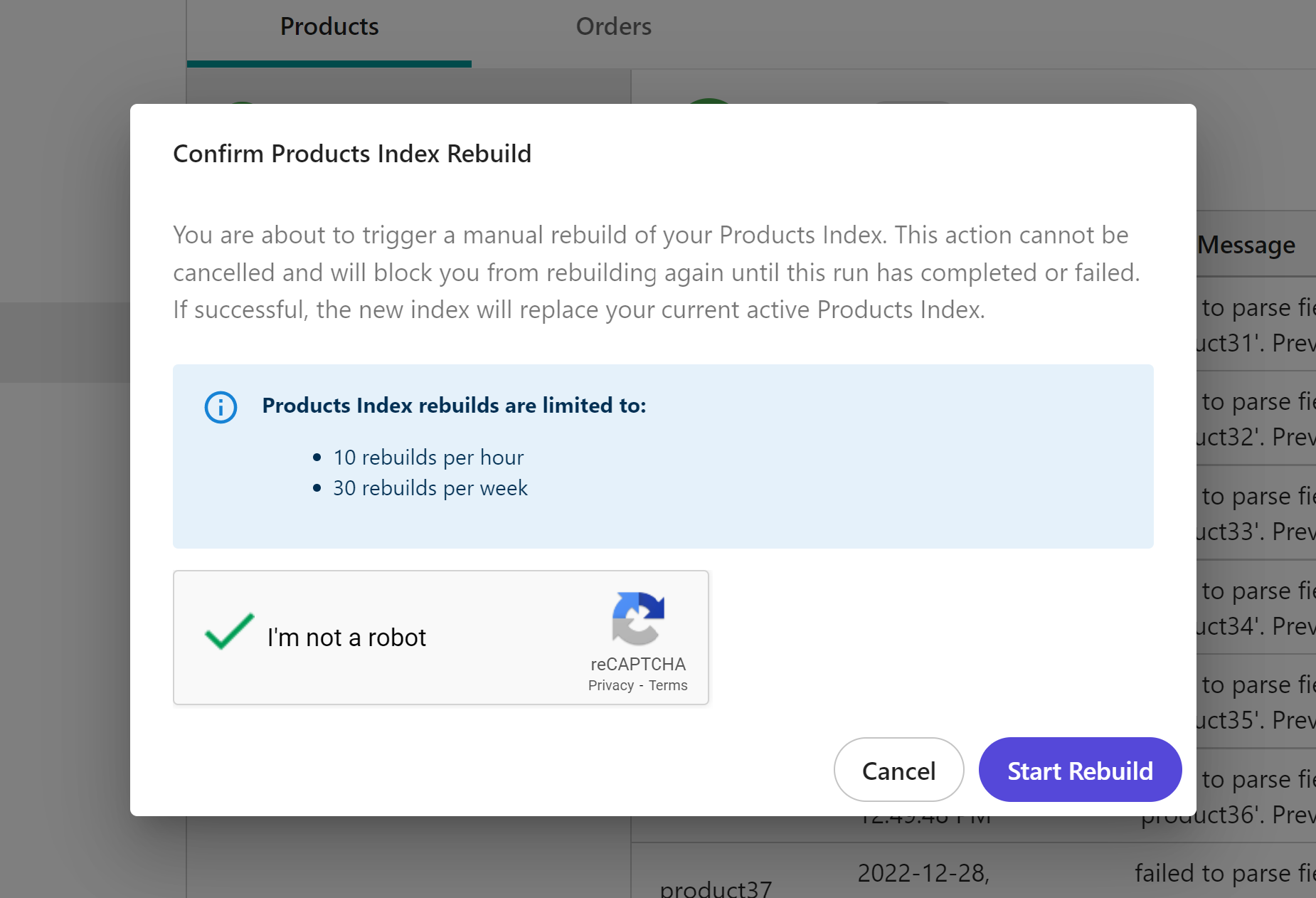
Task: Confirm with the Start Rebuild button
Action: click(1080, 770)
